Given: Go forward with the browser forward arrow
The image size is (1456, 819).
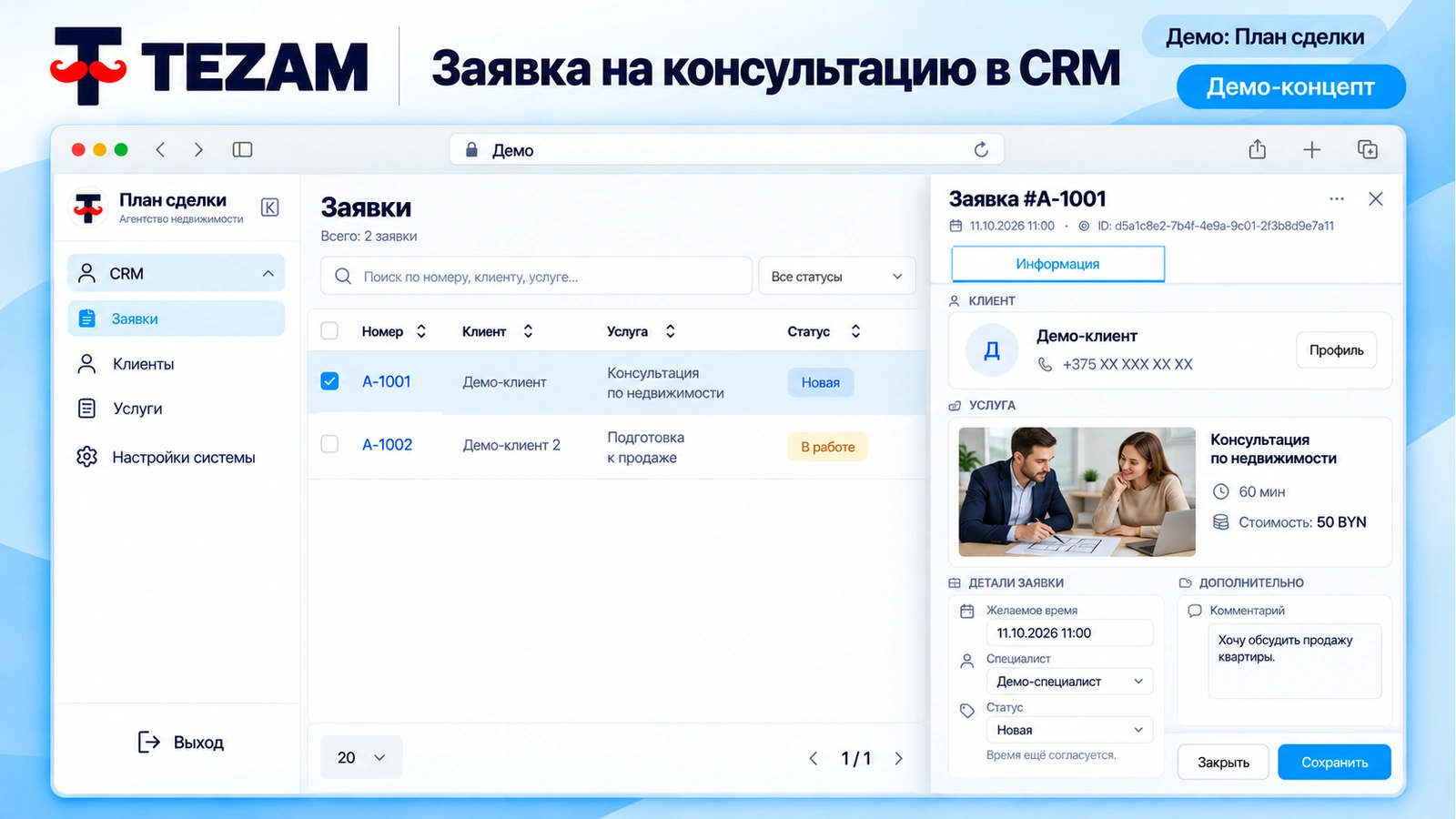Looking at the screenshot, I should pyautogui.click(x=198, y=149).
